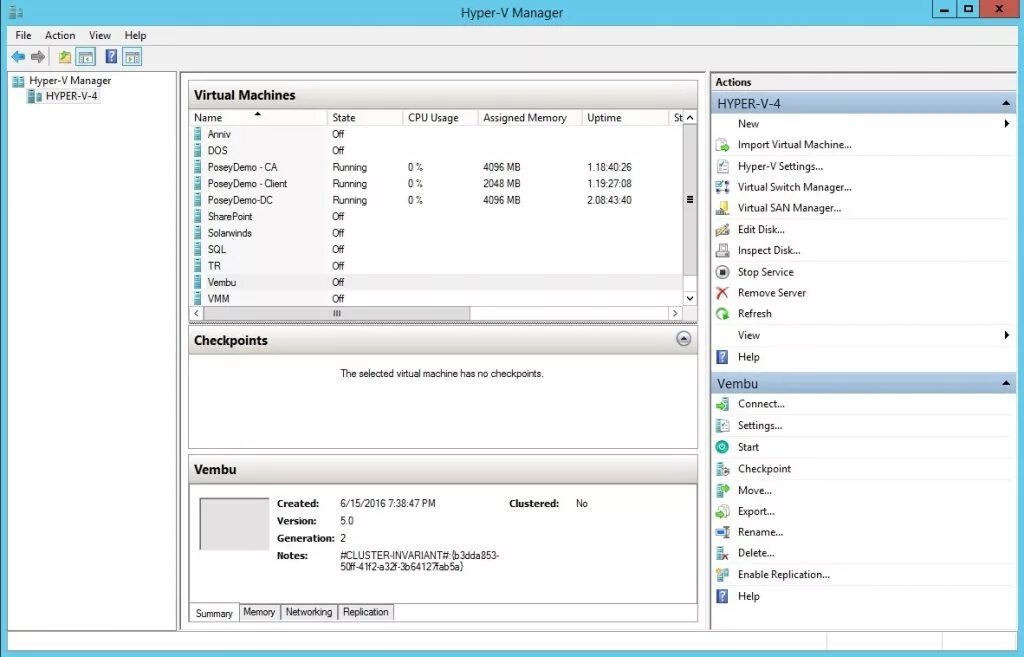Image resolution: width=1024 pixels, height=657 pixels.
Task: Click Help link under Vembu actions
Action: (x=748, y=596)
